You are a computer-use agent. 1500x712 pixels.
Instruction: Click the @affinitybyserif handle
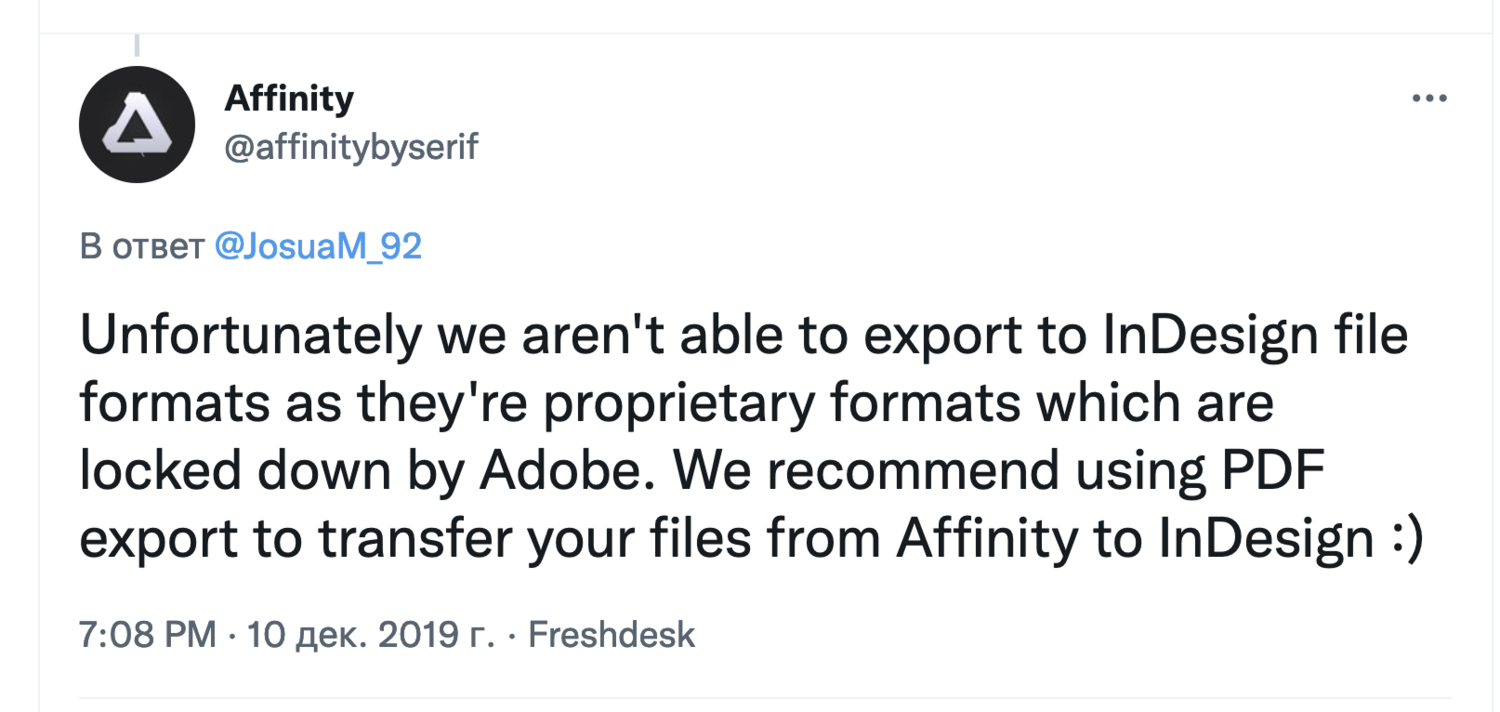click(352, 148)
